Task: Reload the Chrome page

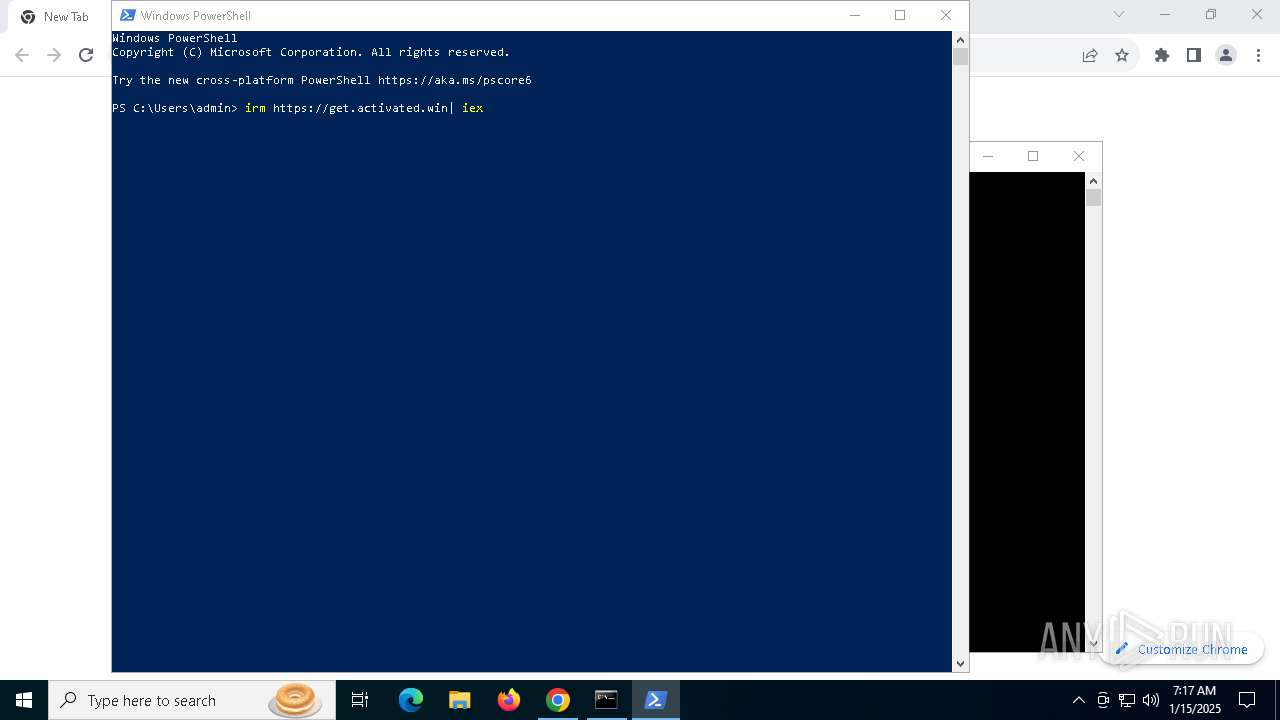Action: coord(86,55)
